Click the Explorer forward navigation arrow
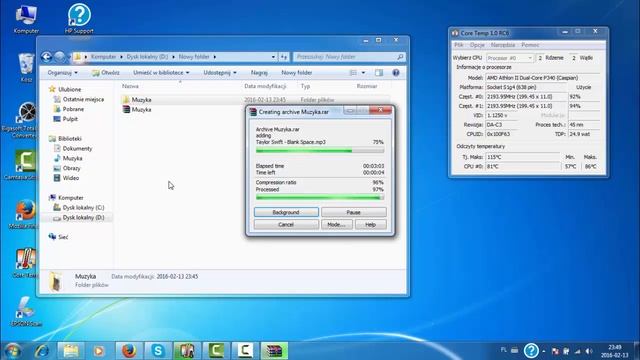The image size is (640, 360). coord(60,57)
